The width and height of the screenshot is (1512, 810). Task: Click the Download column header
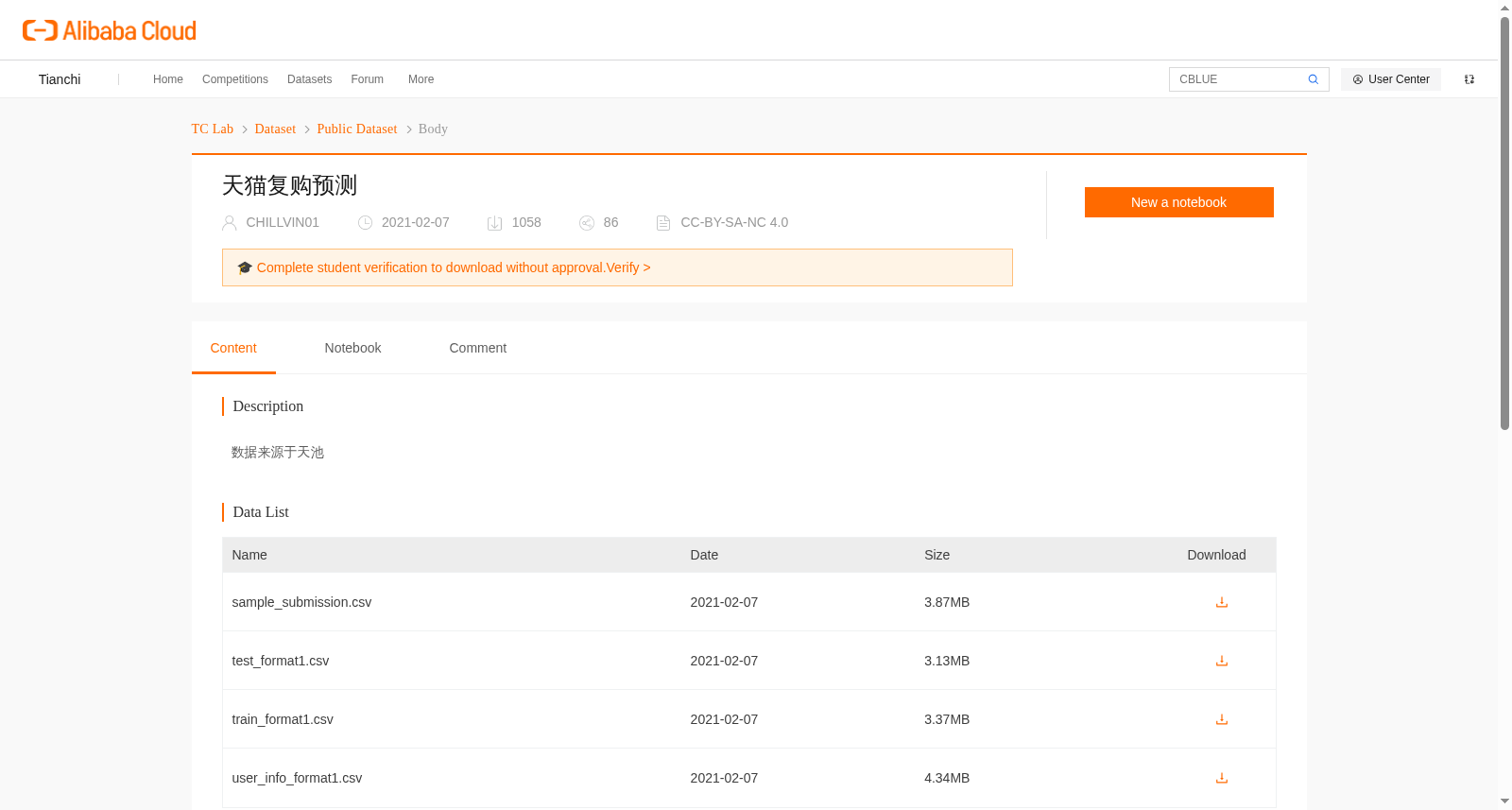[1216, 555]
